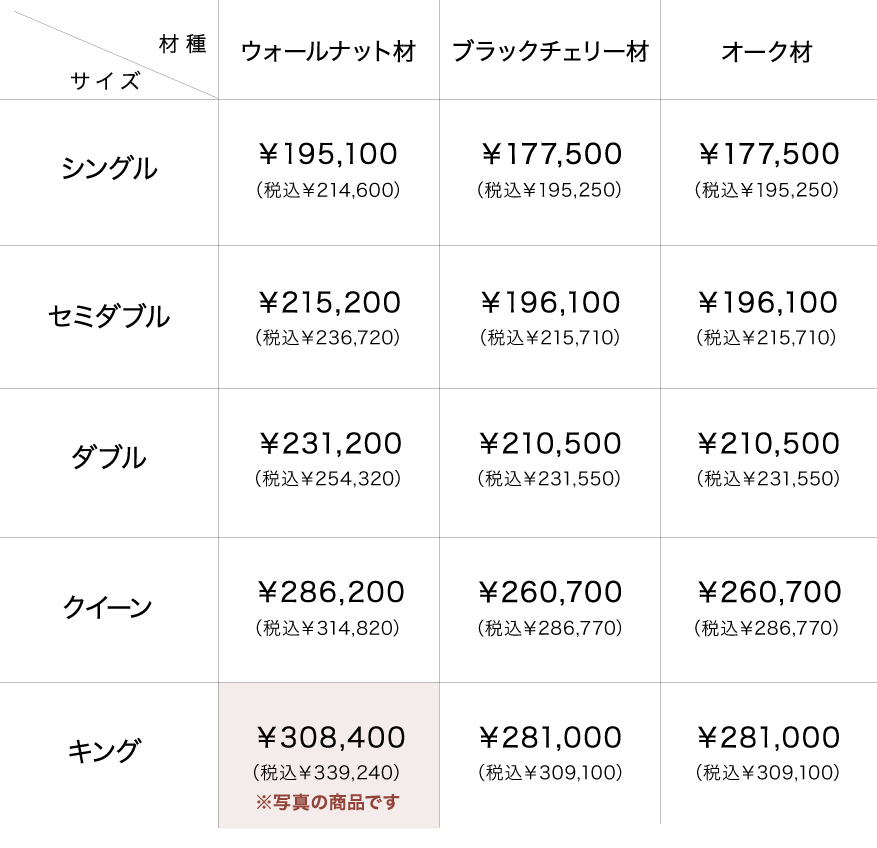Click the オーク材 column header
The image size is (877, 848).
767,52
